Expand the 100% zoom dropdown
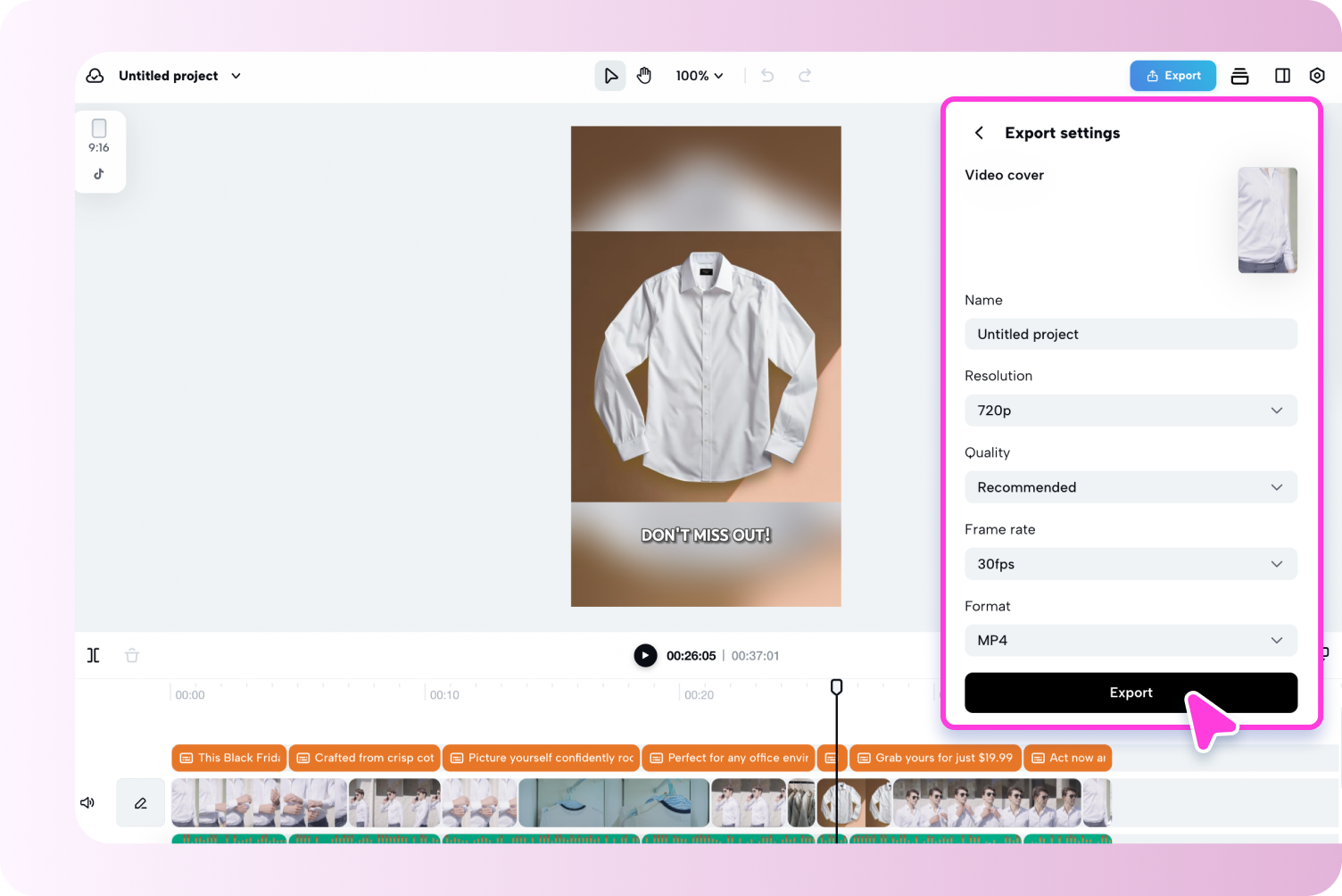 pos(699,75)
